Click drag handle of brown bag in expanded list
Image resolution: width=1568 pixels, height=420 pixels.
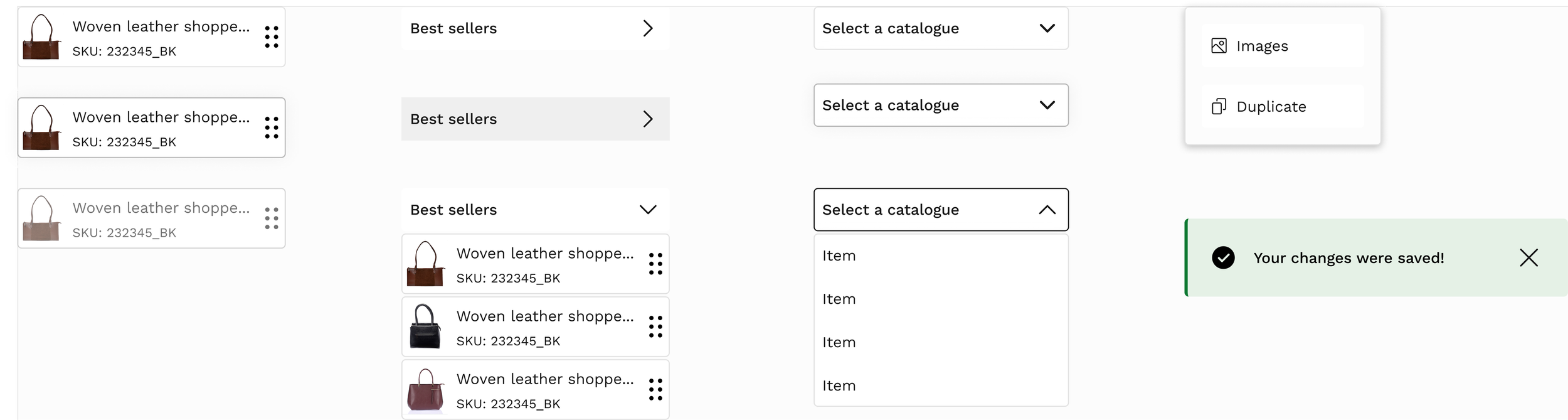tap(655, 264)
